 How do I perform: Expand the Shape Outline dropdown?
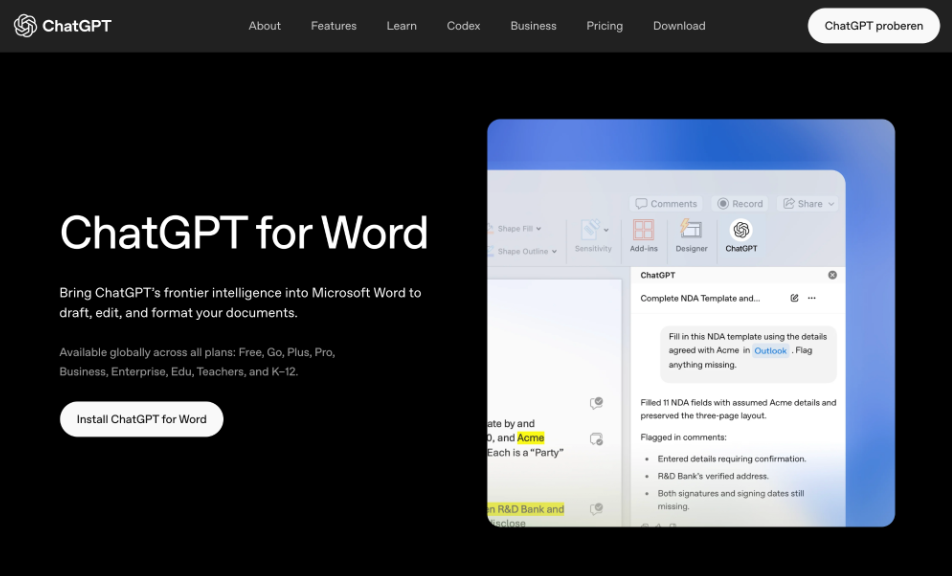(x=554, y=251)
